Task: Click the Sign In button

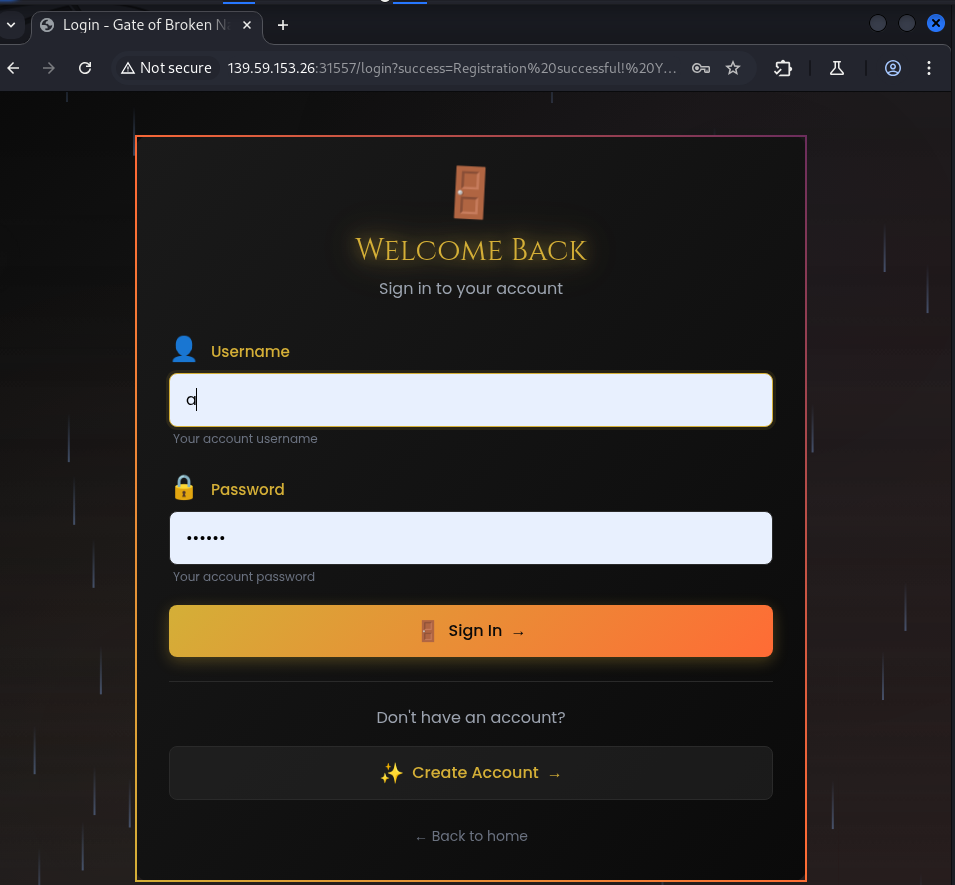Action: pyautogui.click(x=471, y=631)
